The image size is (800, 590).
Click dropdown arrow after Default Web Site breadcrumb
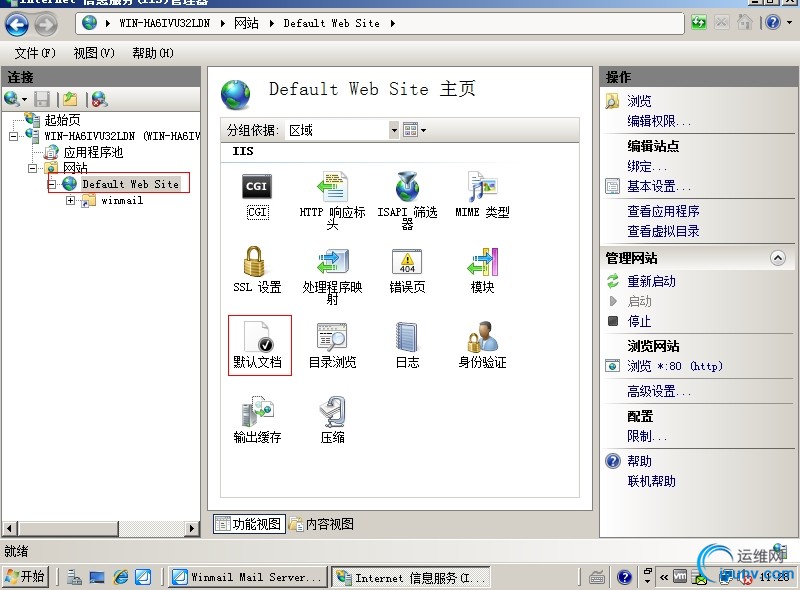coord(392,23)
